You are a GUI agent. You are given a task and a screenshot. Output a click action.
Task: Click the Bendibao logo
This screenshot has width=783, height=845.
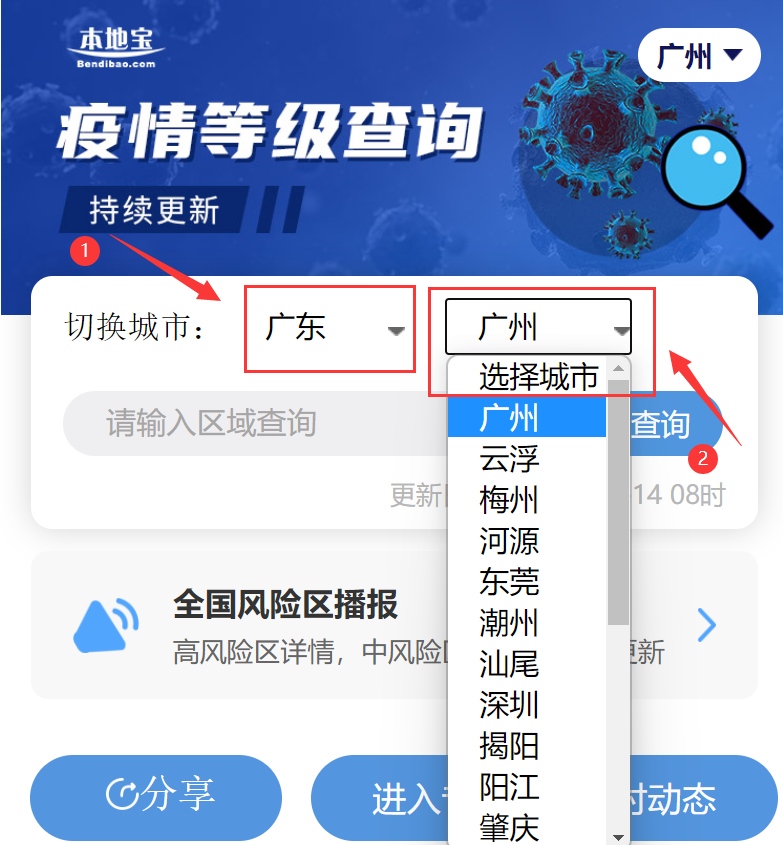coord(116,47)
